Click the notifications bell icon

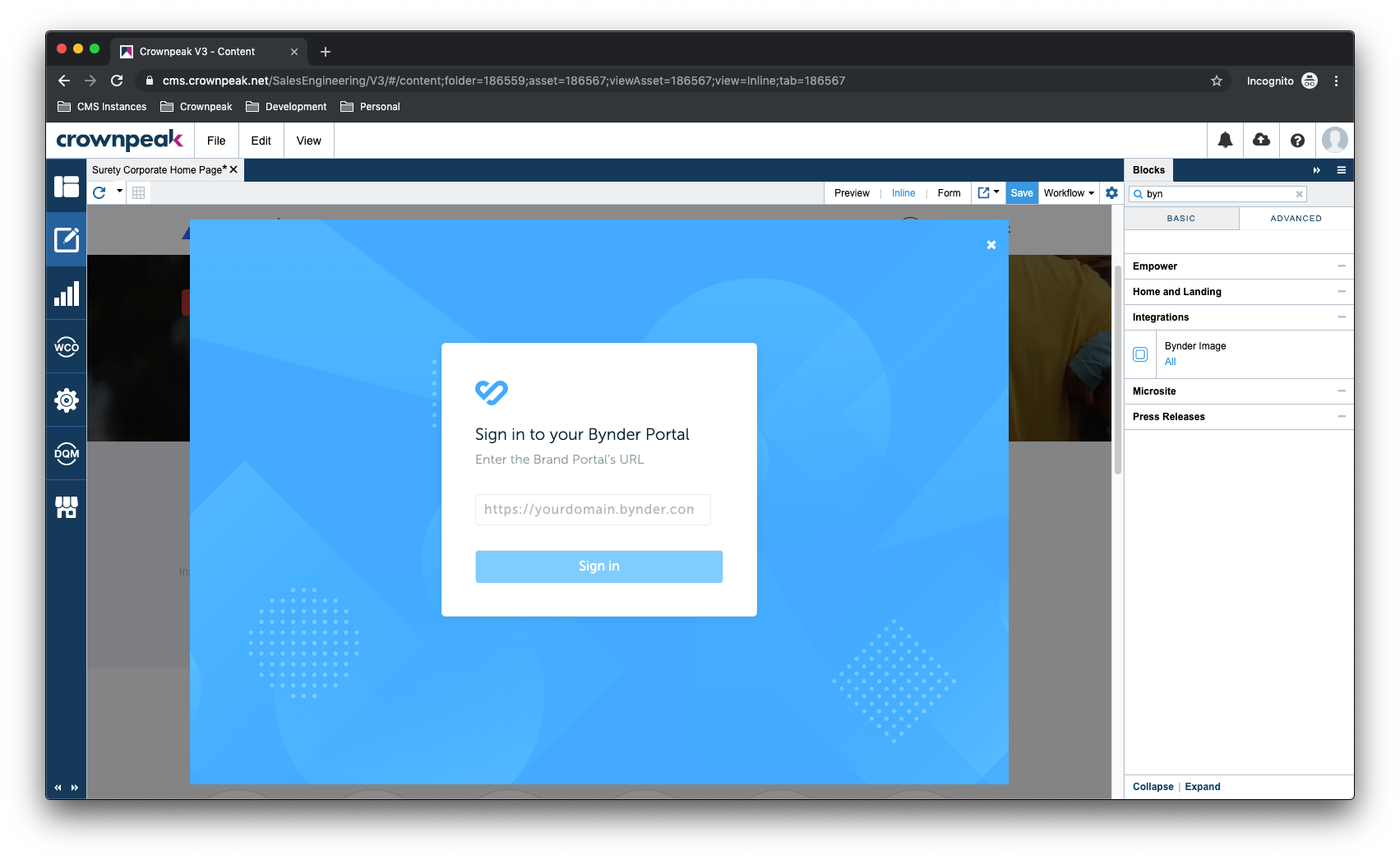coord(1225,141)
